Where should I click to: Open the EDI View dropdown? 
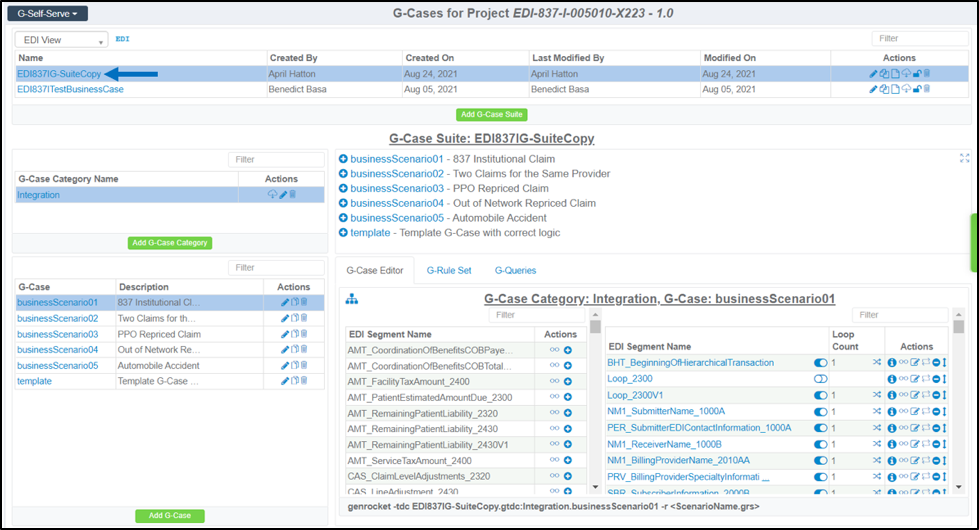[61, 40]
